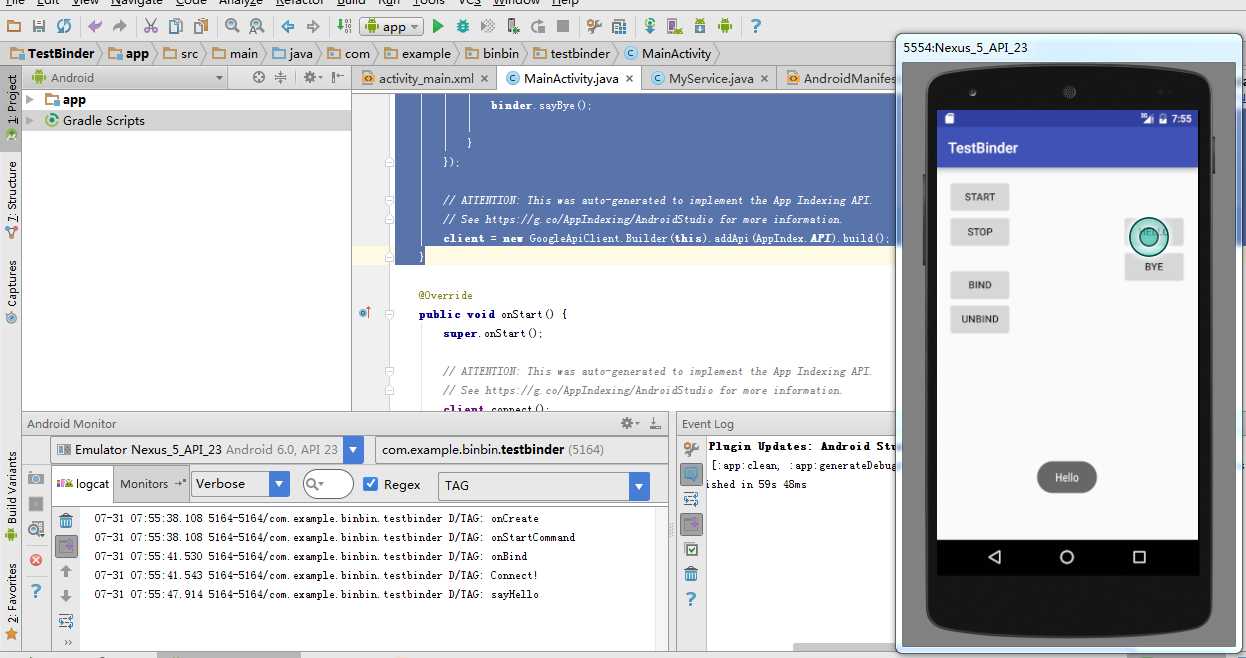
Task: Close the activity_main.xml tab
Action: [485, 78]
